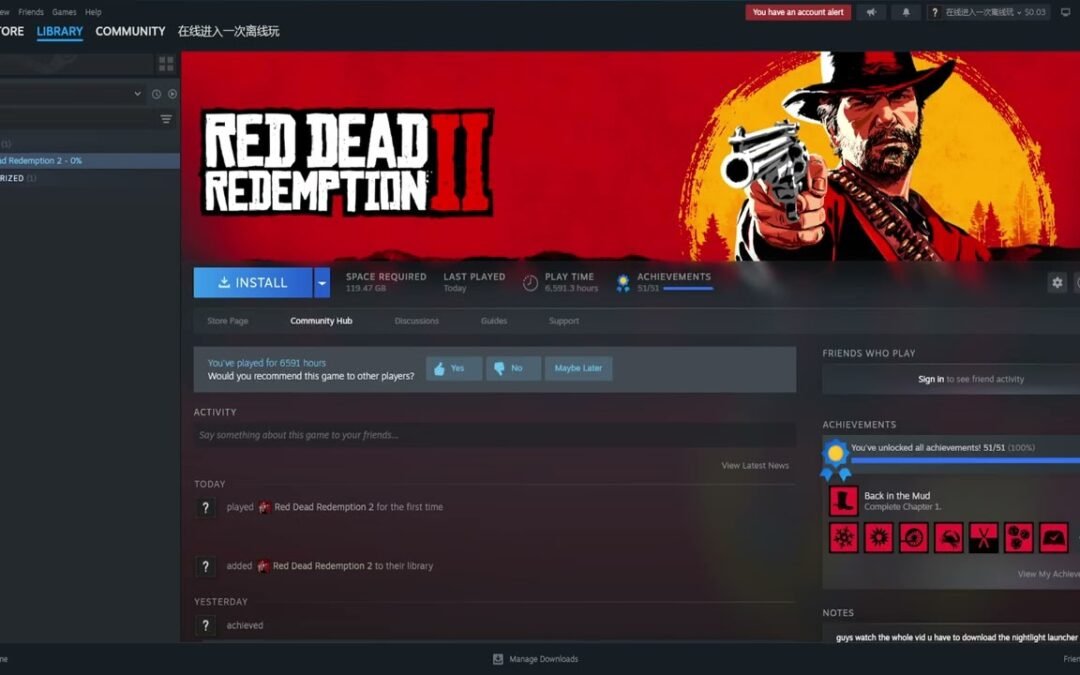Open the account name dropdown with wallet balance

coord(995,12)
